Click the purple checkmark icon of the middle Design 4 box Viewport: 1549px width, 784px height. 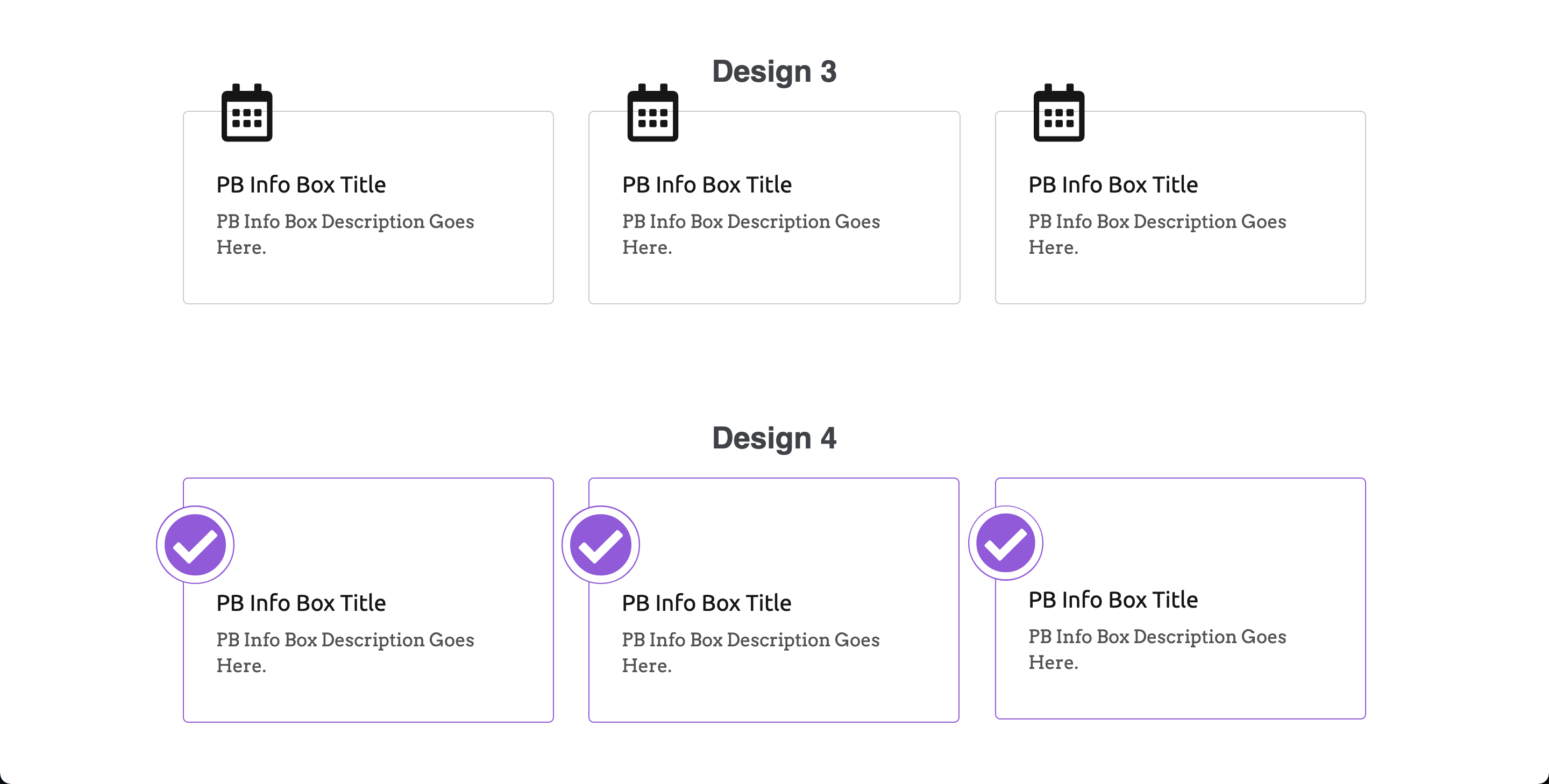[x=601, y=545]
